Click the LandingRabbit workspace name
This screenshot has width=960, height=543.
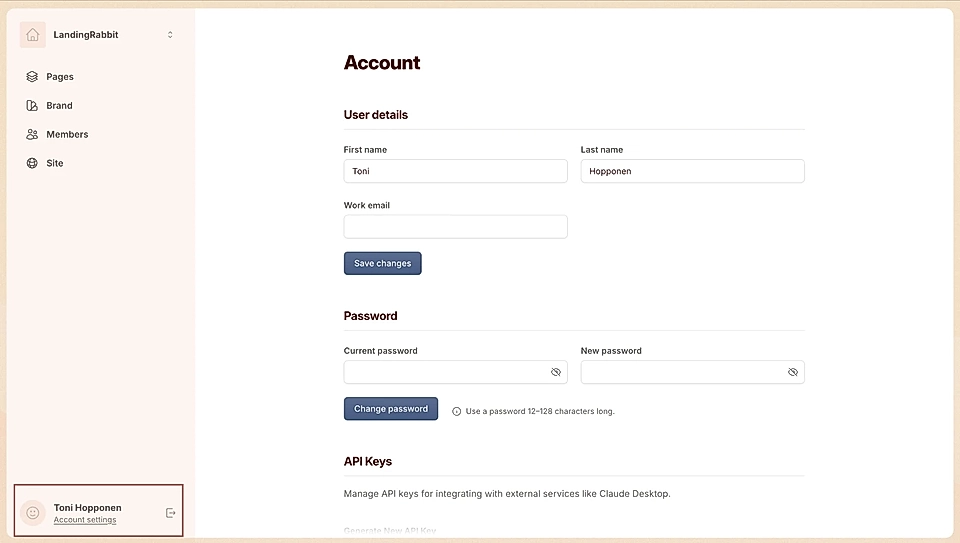click(86, 35)
